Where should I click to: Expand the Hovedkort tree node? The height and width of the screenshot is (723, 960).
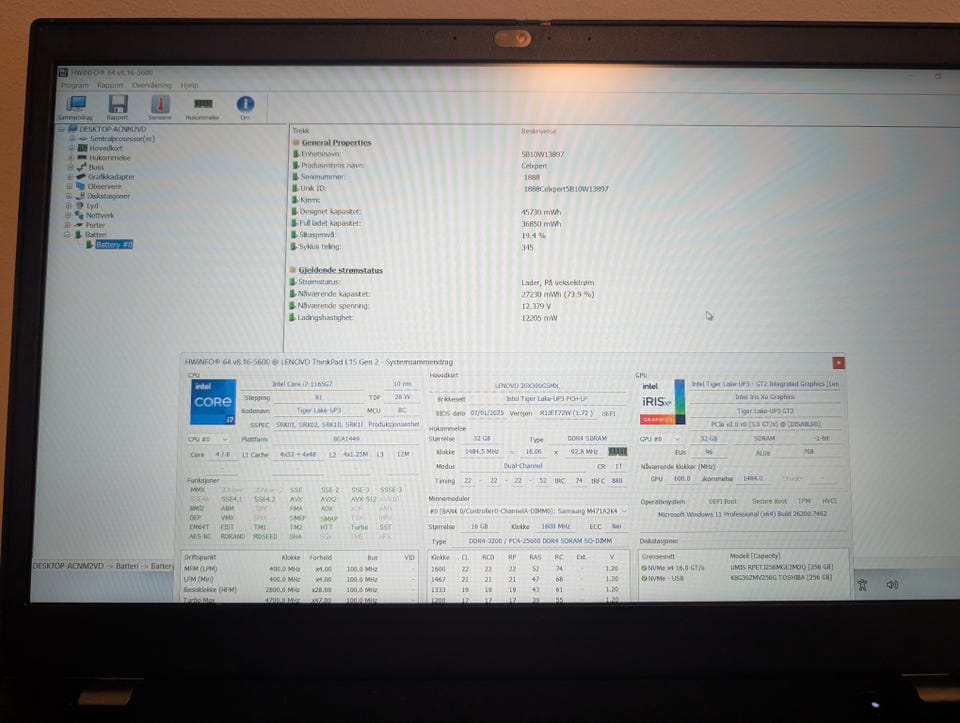point(71,148)
